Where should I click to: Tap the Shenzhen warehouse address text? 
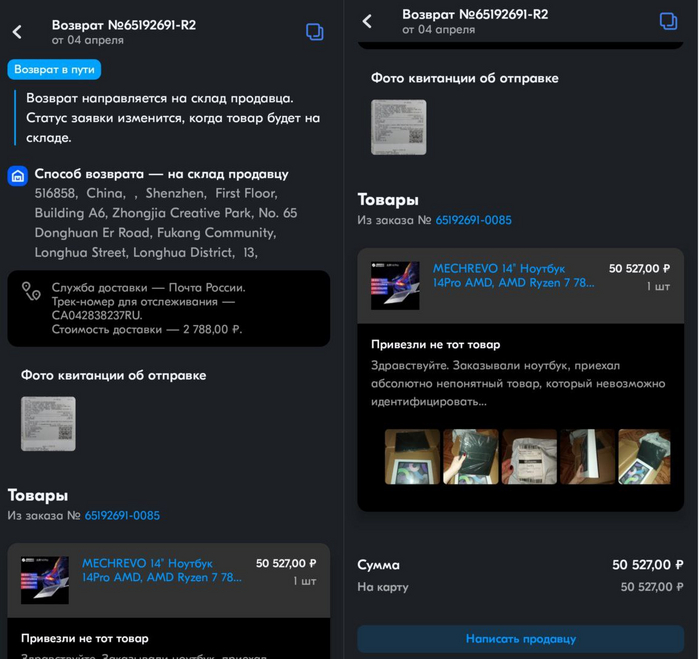coord(166,223)
